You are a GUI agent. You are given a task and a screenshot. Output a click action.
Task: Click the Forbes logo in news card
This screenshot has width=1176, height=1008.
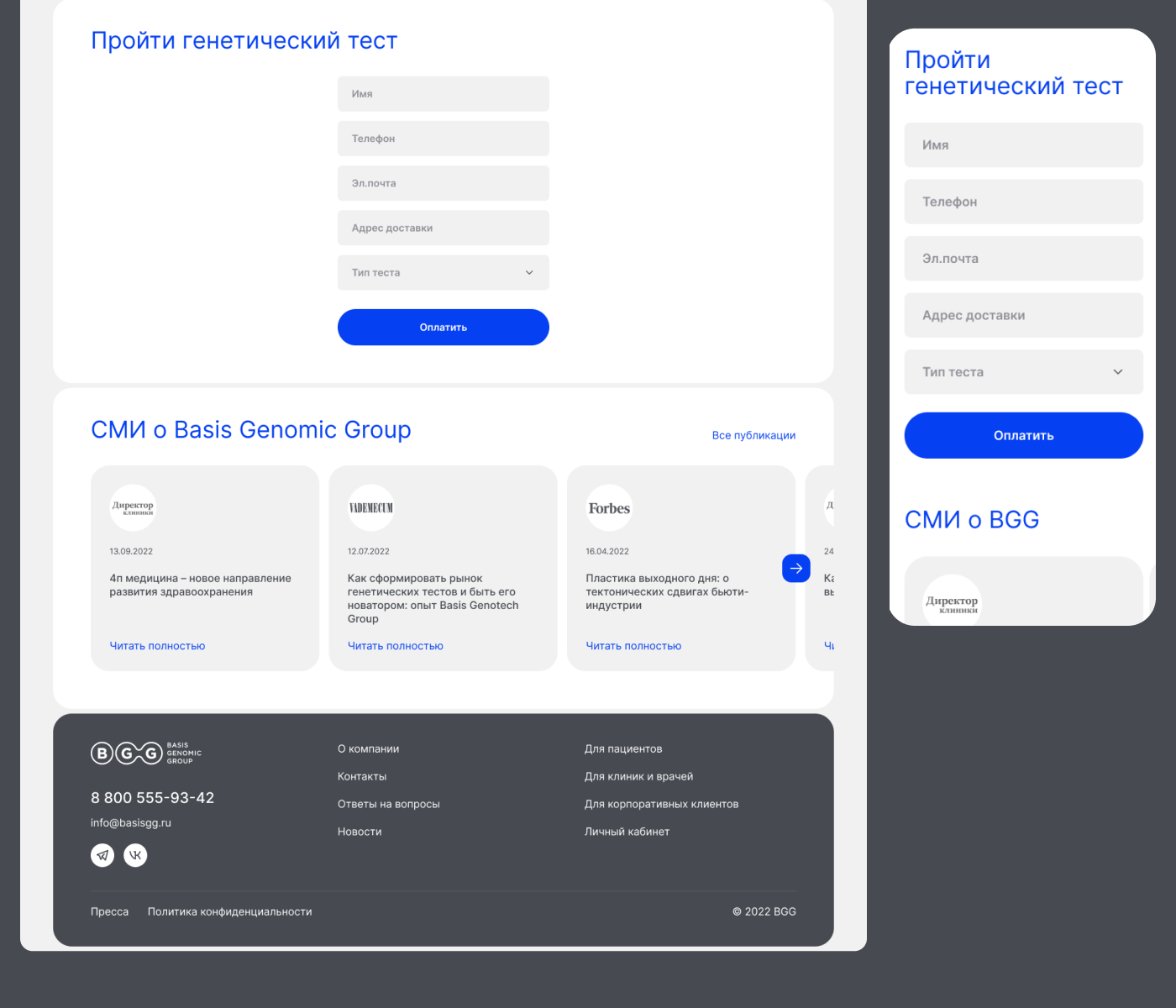609,508
